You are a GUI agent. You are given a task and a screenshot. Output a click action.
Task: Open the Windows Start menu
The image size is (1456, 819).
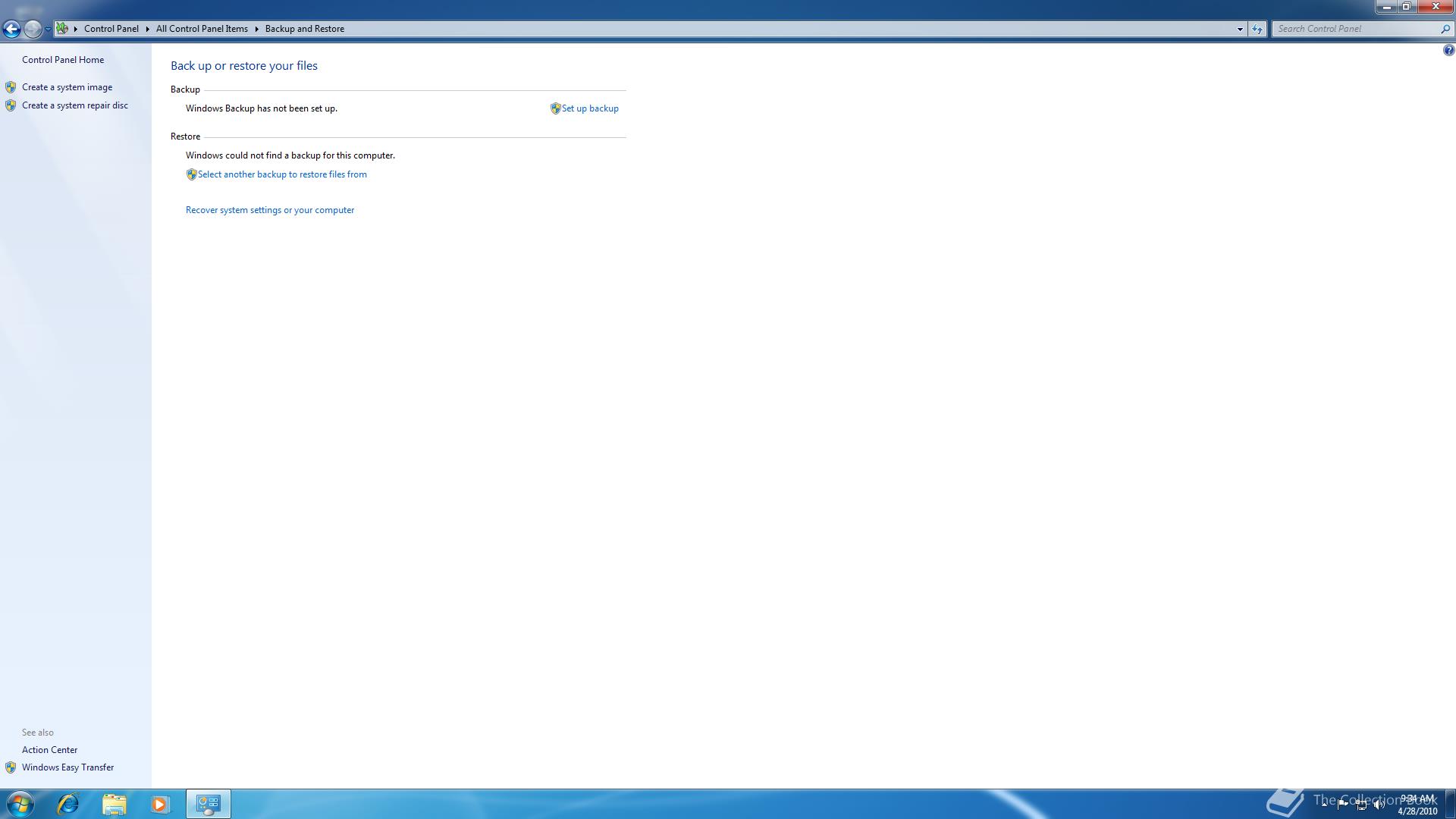(x=20, y=804)
